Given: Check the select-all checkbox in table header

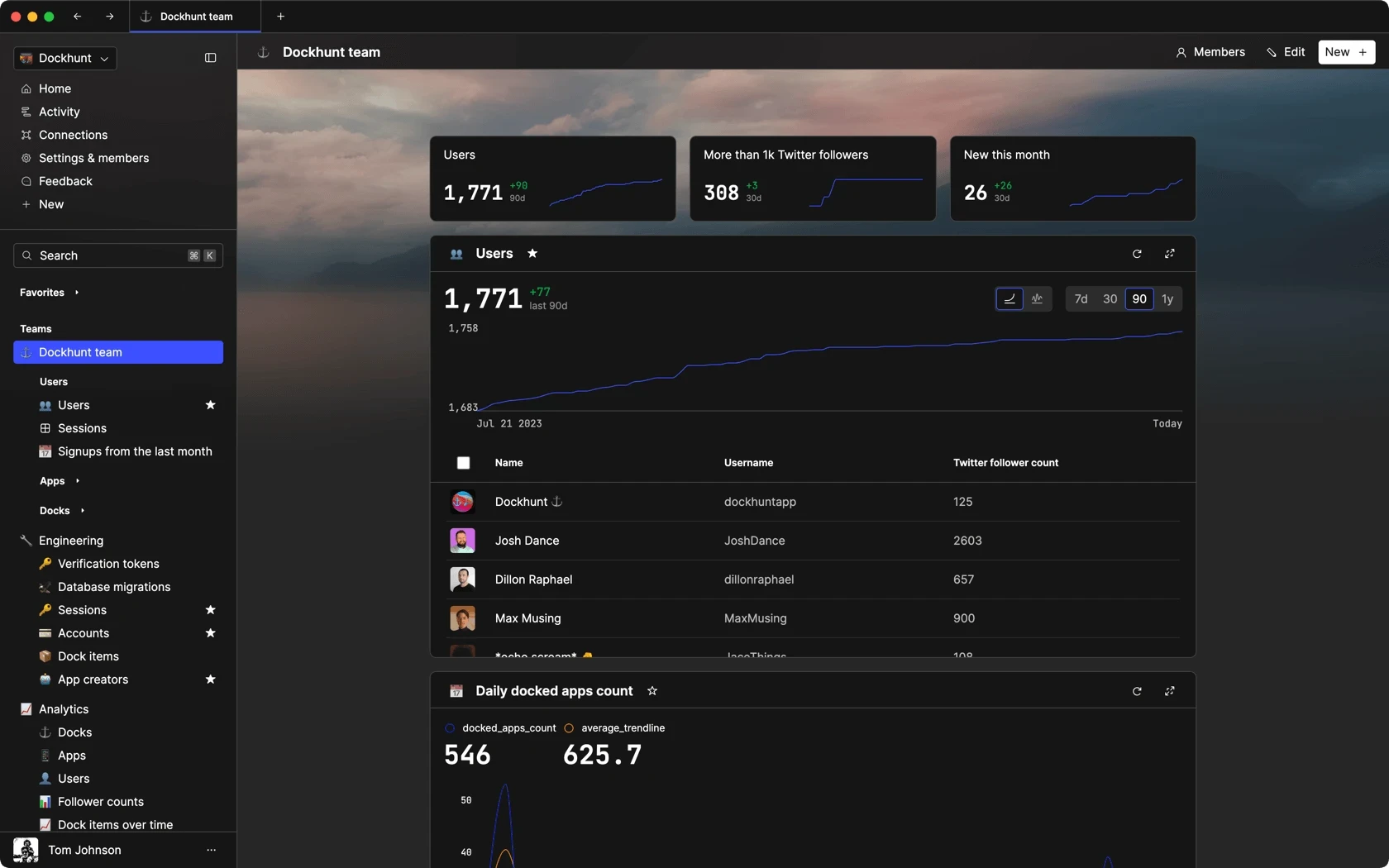Looking at the screenshot, I should [x=463, y=463].
